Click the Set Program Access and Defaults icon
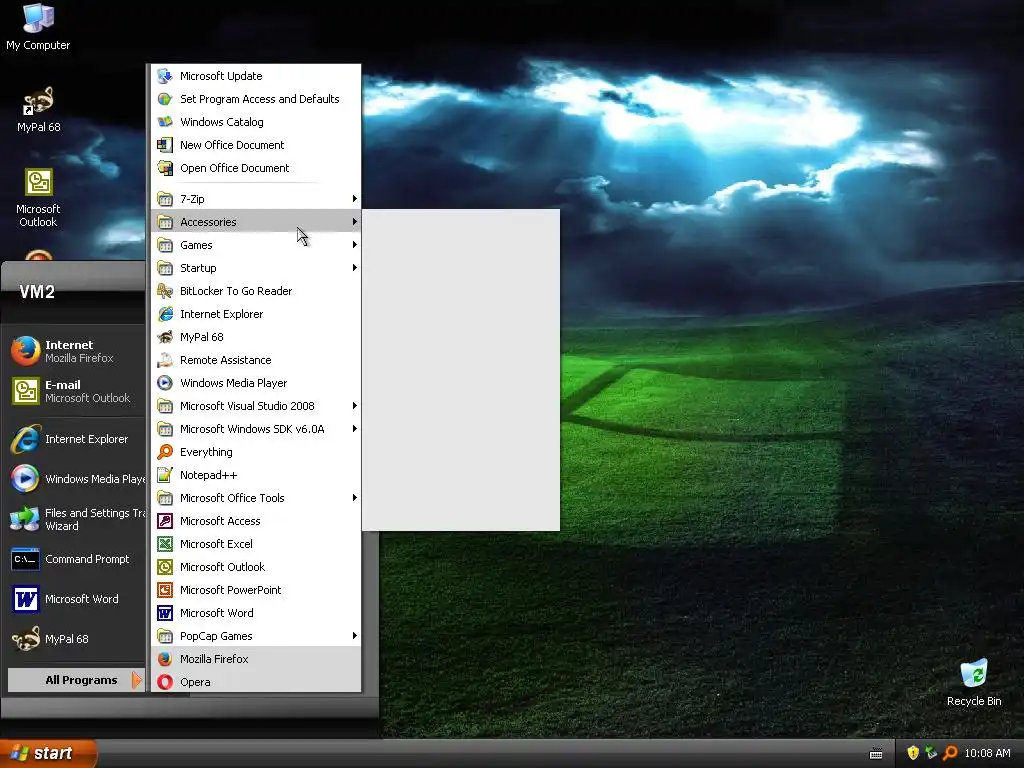This screenshot has width=1024, height=768. (165, 99)
